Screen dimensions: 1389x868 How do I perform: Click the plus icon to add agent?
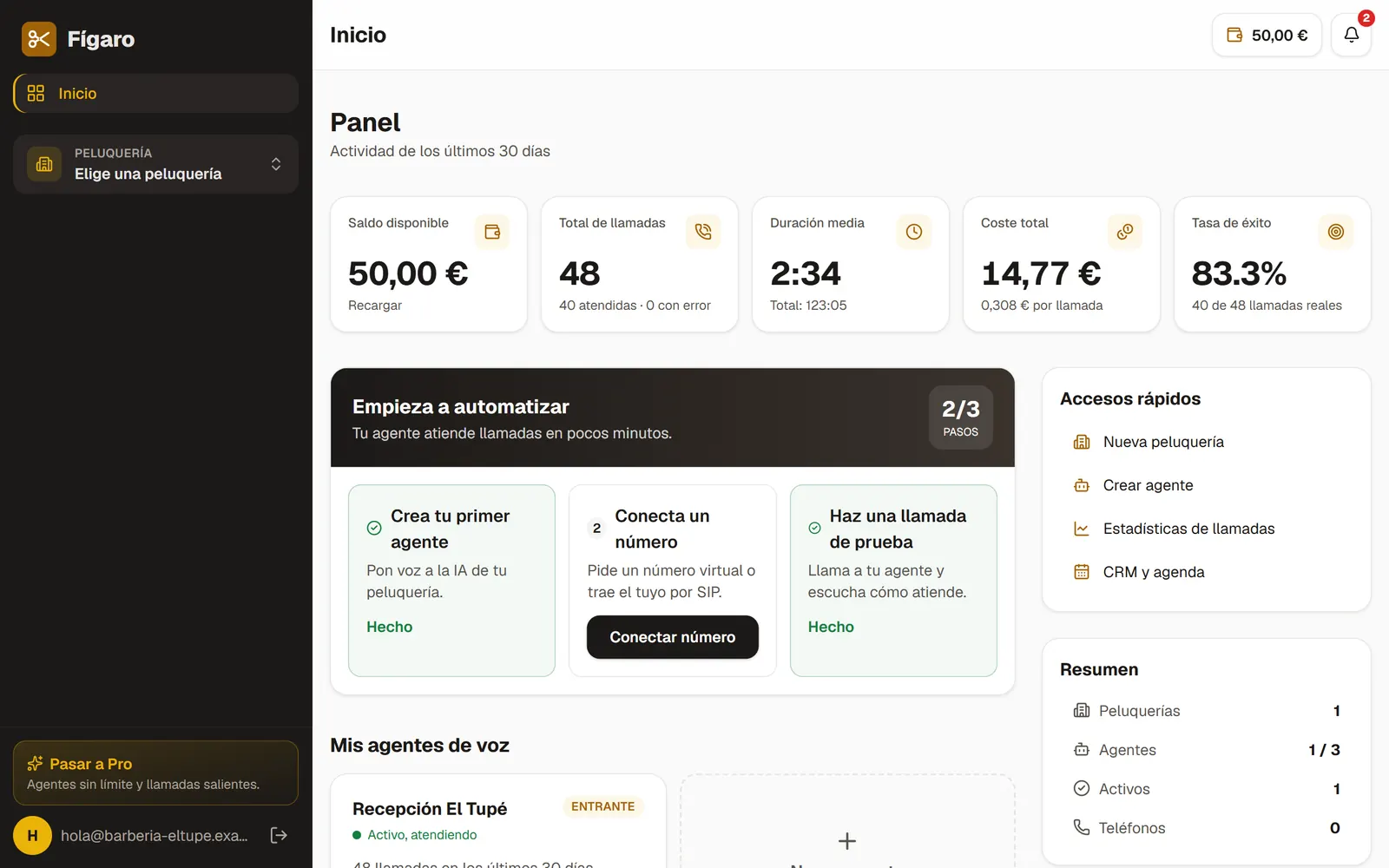coord(847,841)
